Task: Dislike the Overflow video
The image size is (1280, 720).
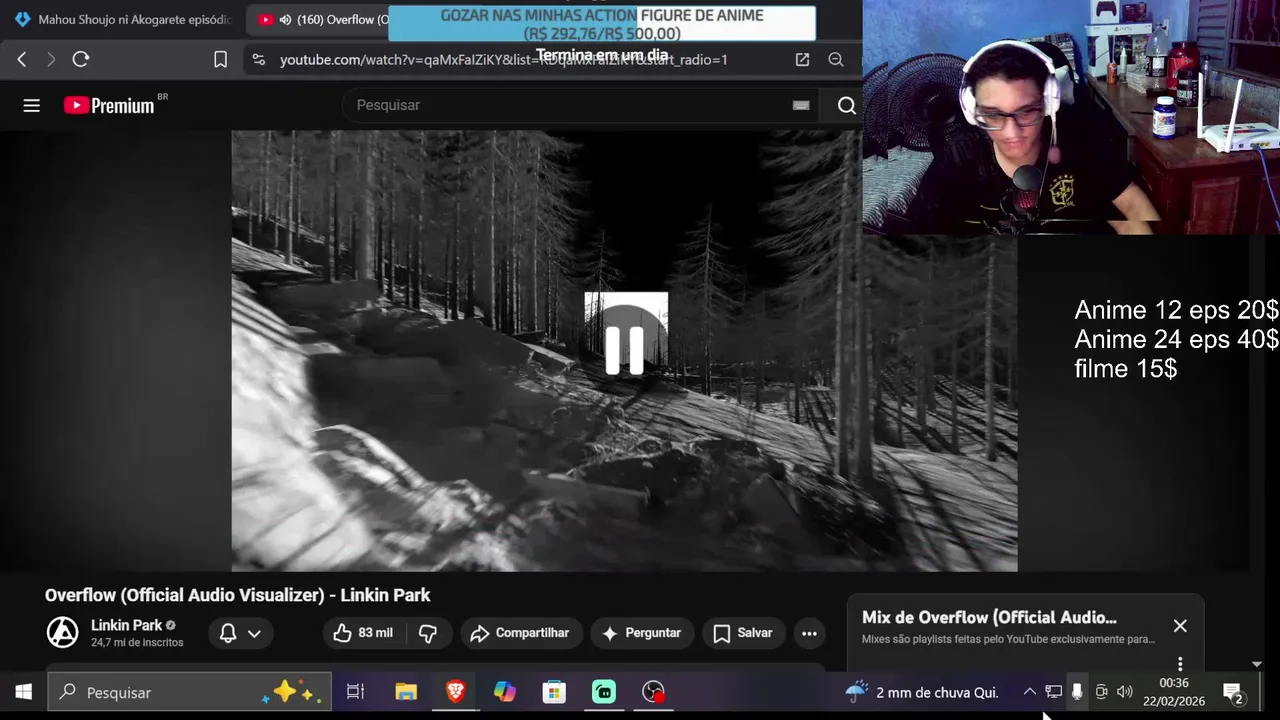Action: (x=428, y=633)
